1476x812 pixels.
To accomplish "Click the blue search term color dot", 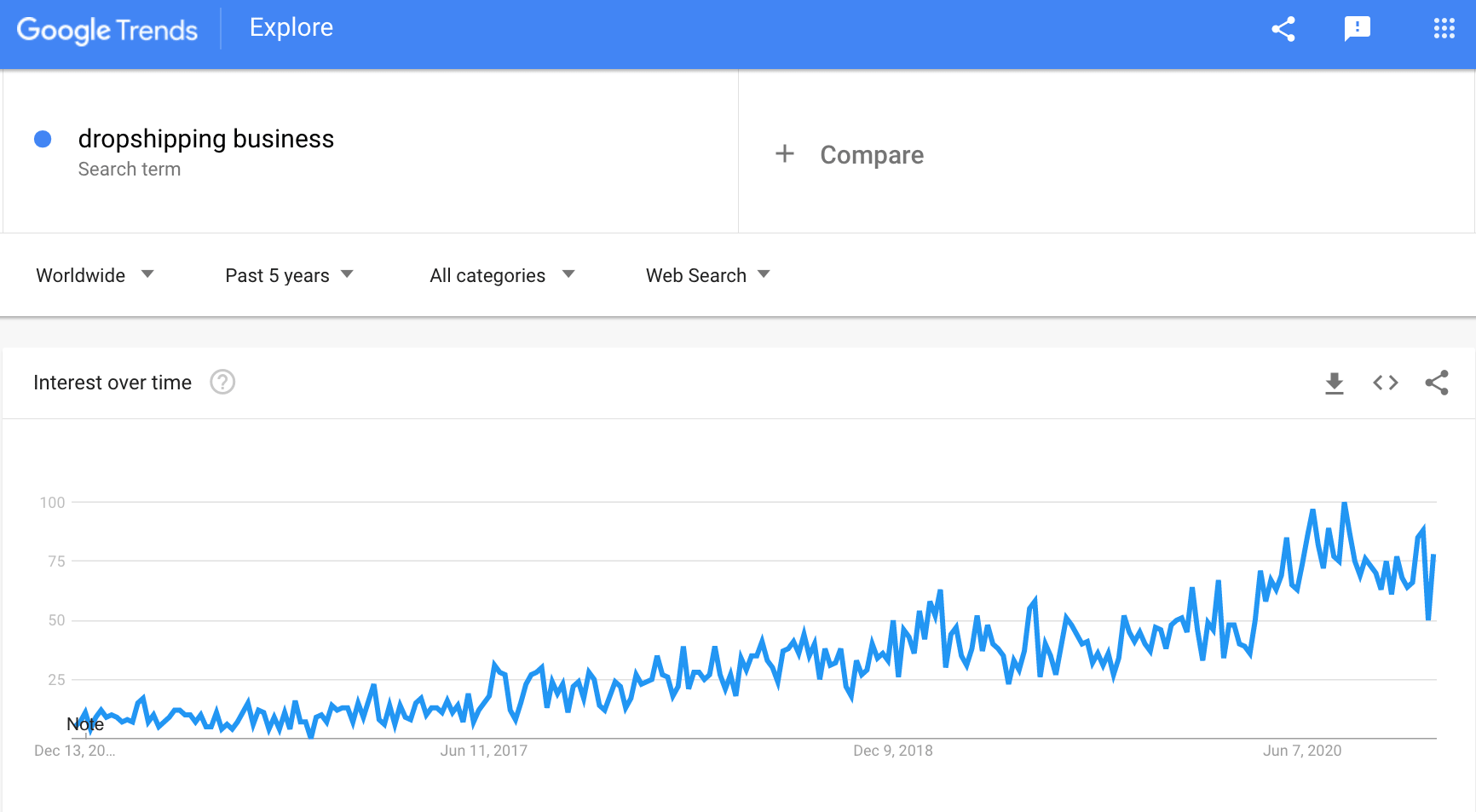I will 43,139.
